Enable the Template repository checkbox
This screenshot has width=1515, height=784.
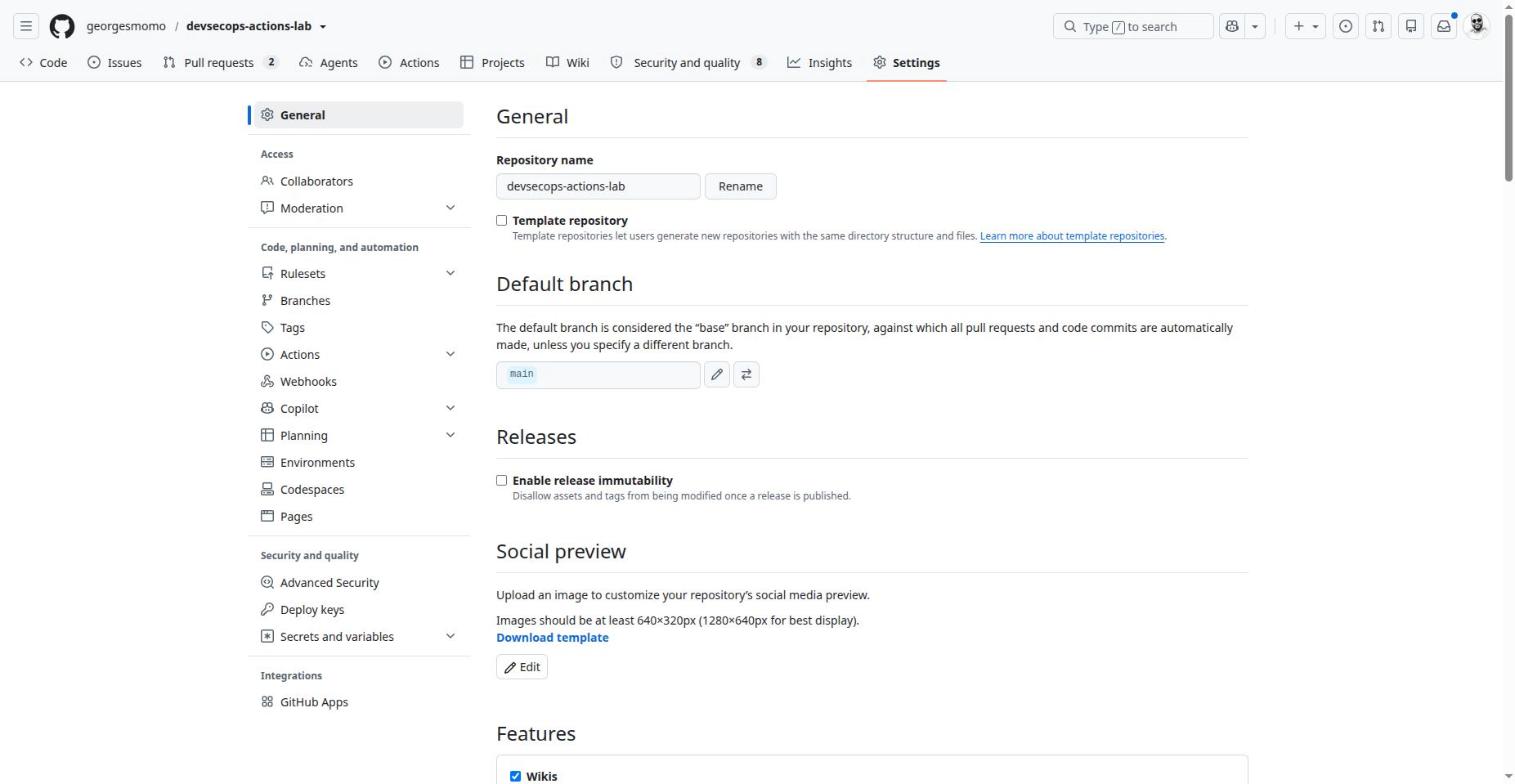tap(502, 221)
